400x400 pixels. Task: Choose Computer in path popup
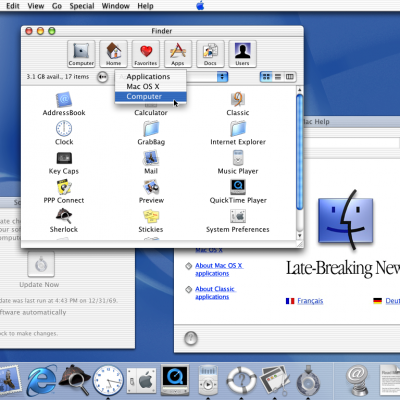[150, 97]
